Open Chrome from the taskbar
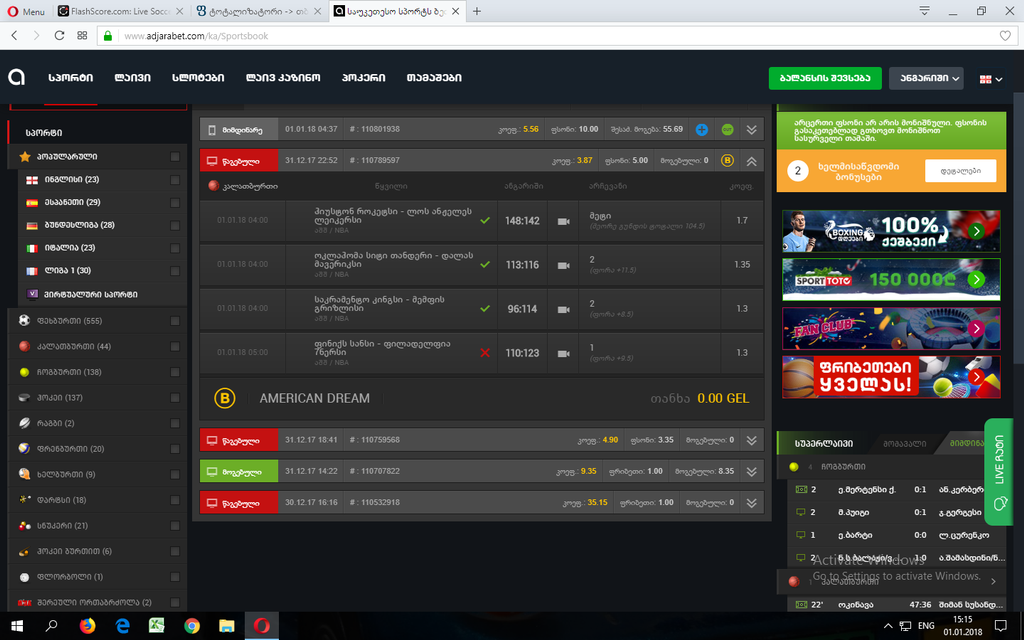 click(x=191, y=626)
